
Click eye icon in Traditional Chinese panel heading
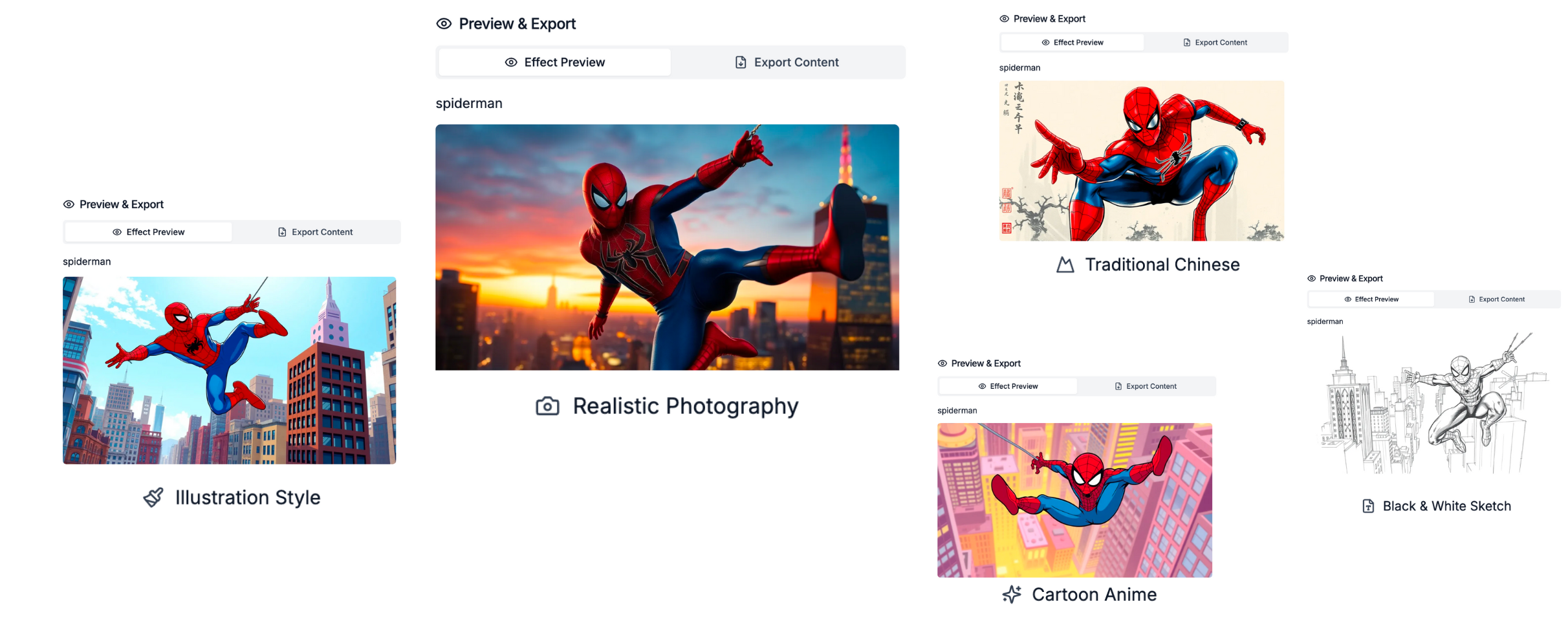pyautogui.click(x=1004, y=19)
